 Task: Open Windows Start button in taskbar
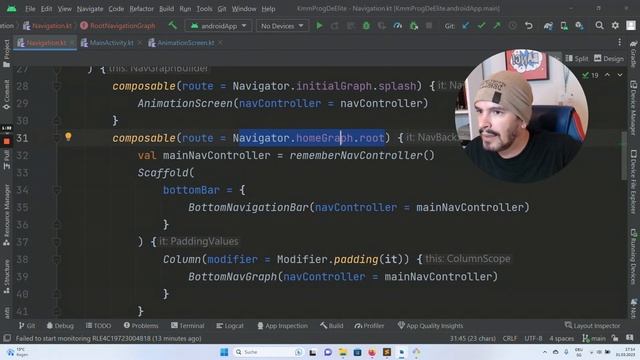(224, 352)
